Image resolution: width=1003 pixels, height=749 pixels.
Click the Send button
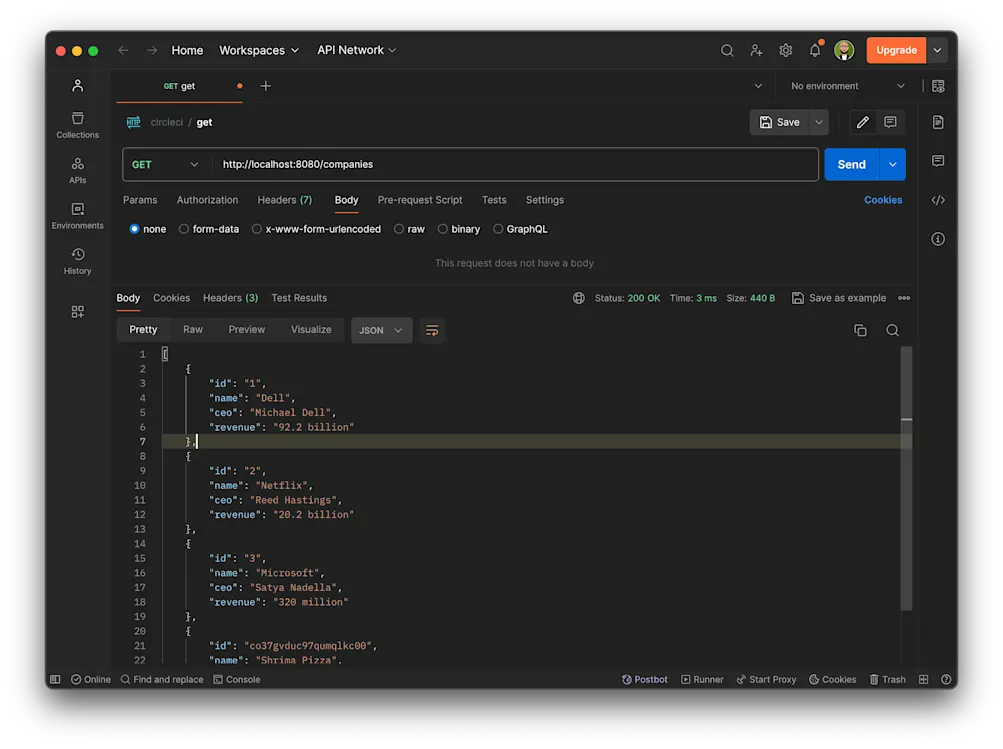click(851, 164)
